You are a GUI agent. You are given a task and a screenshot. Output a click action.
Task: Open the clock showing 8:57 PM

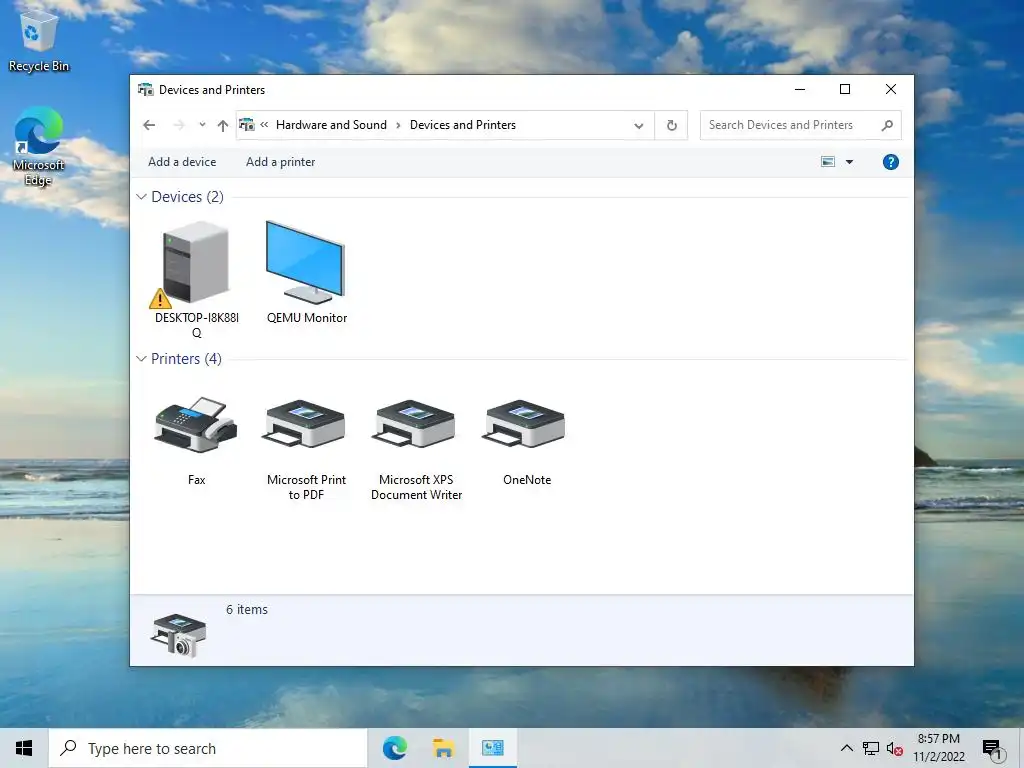938,748
